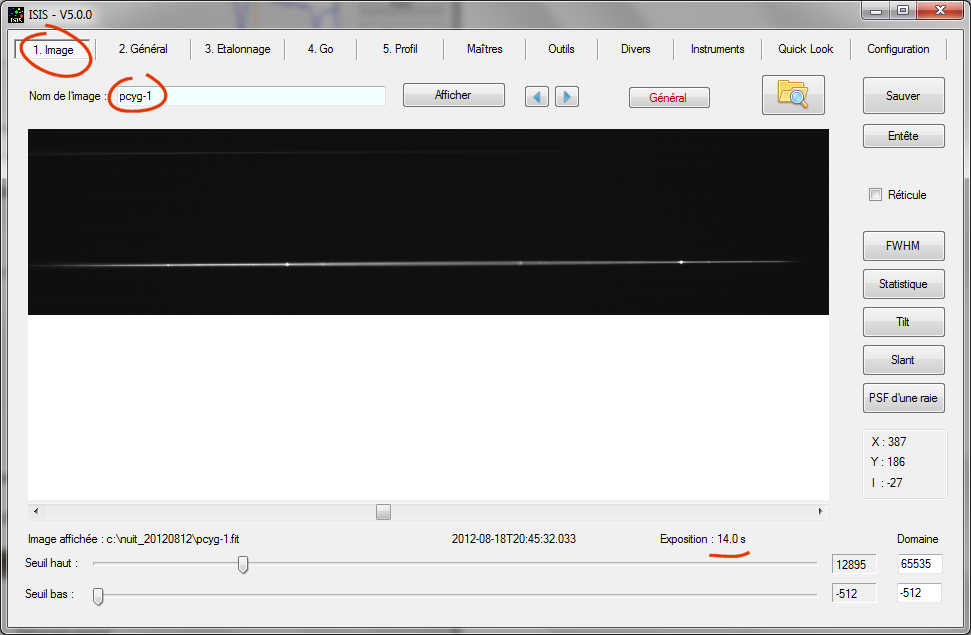Open the Instruments tab
971x635 pixels.
coord(718,49)
